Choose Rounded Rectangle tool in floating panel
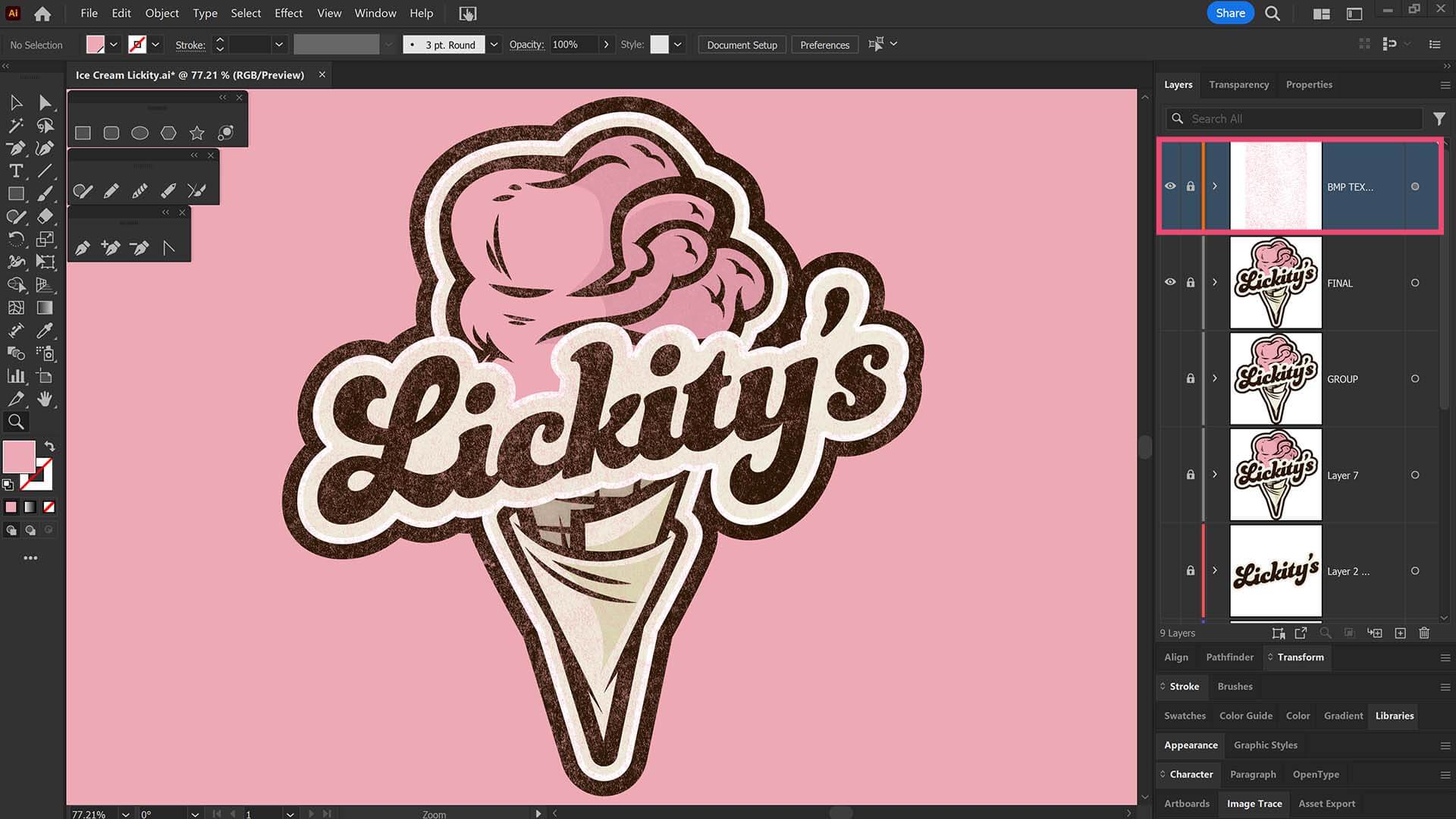 click(111, 133)
